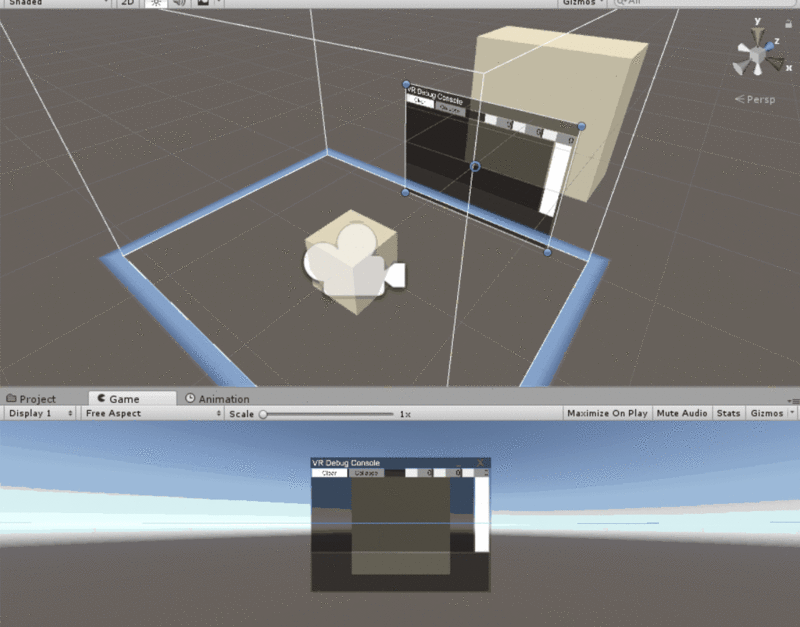Screen dimensions: 800x627
Task: Toggle the Persp projection label
Action: coord(755,99)
